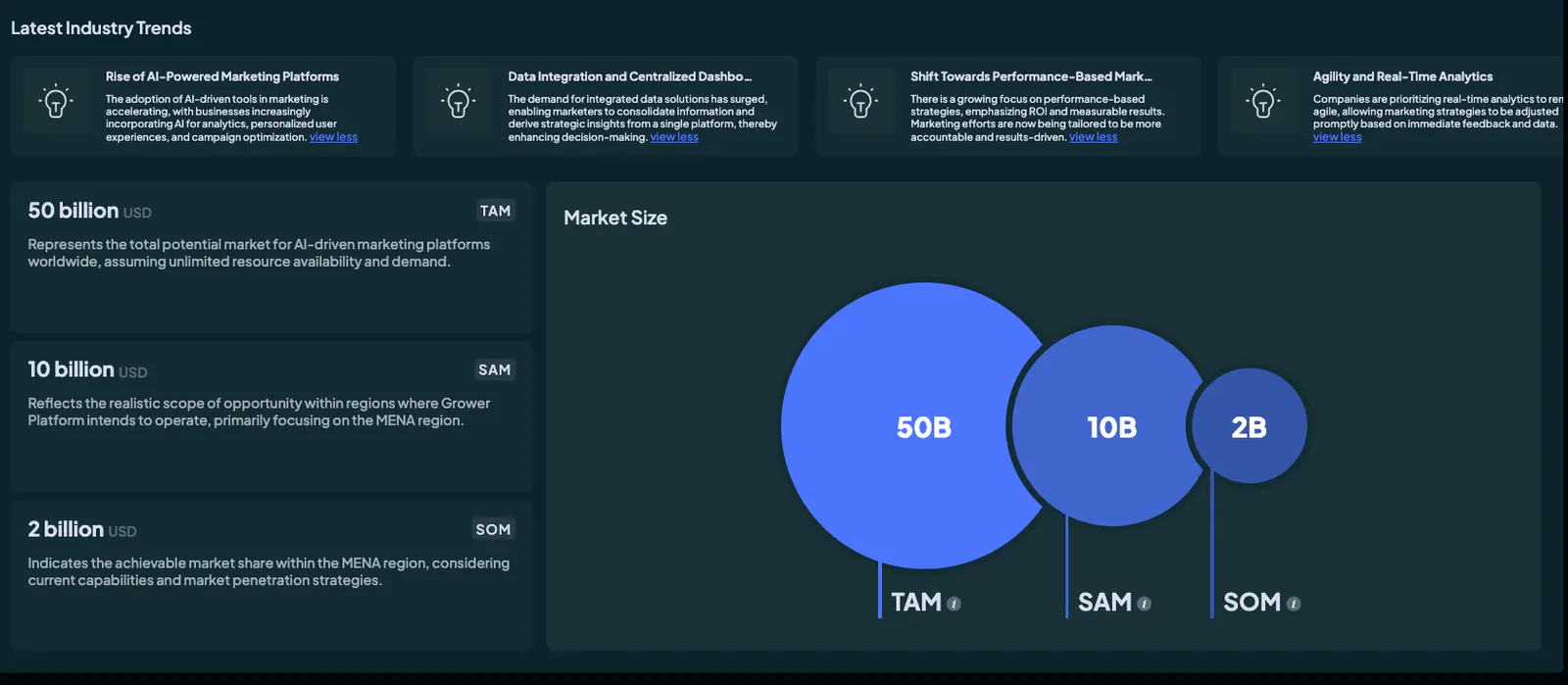Collapse Performance-Based text with view less
Screen dimensions: 1568x685
pos(1093,137)
